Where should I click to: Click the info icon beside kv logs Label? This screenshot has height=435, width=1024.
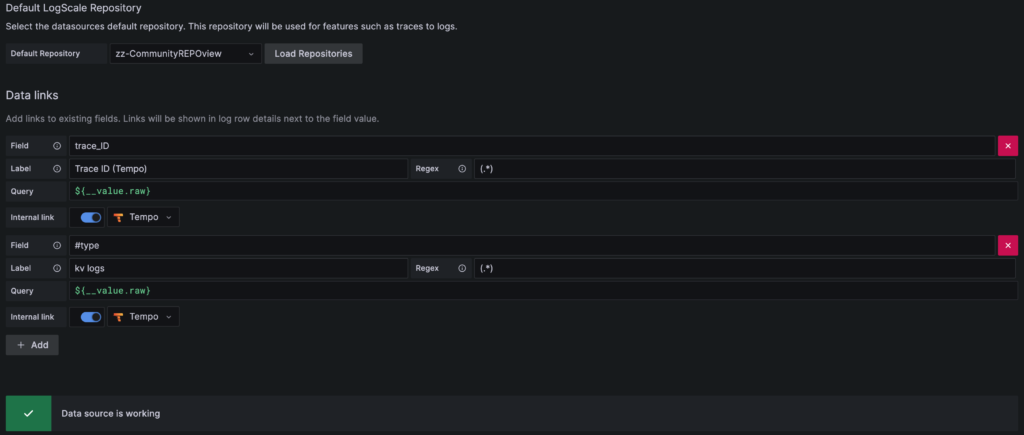pyautogui.click(x=57, y=268)
